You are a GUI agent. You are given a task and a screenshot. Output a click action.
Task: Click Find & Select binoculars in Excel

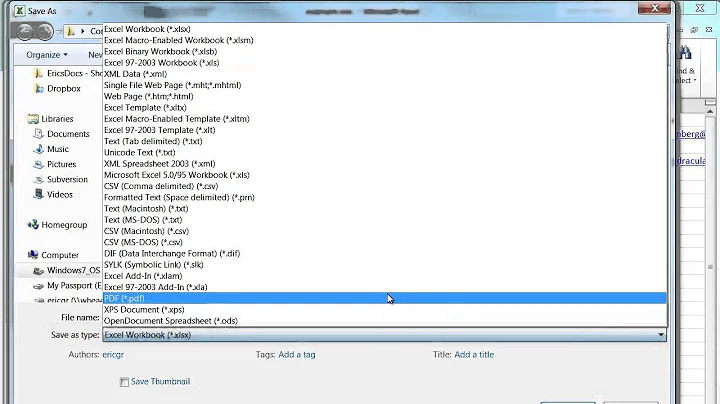685,53
